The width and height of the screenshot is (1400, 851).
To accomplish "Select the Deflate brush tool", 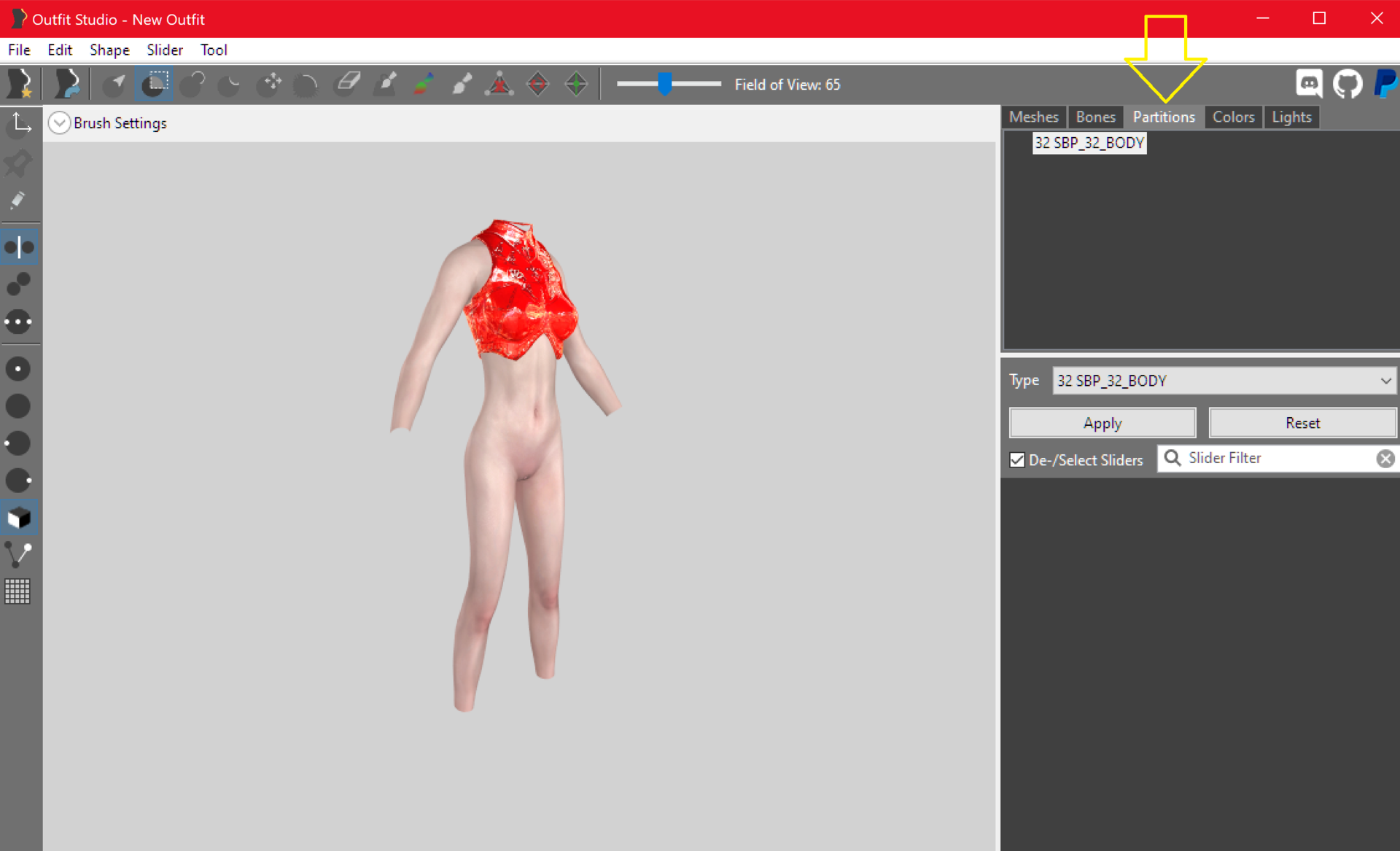I will pos(230,84).
